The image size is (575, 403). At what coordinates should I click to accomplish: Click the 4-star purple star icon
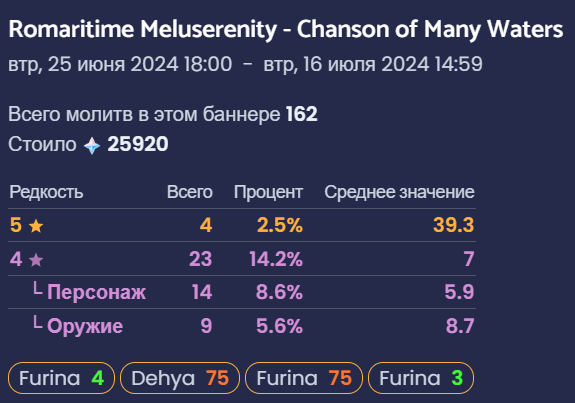(x=36, y=260)
